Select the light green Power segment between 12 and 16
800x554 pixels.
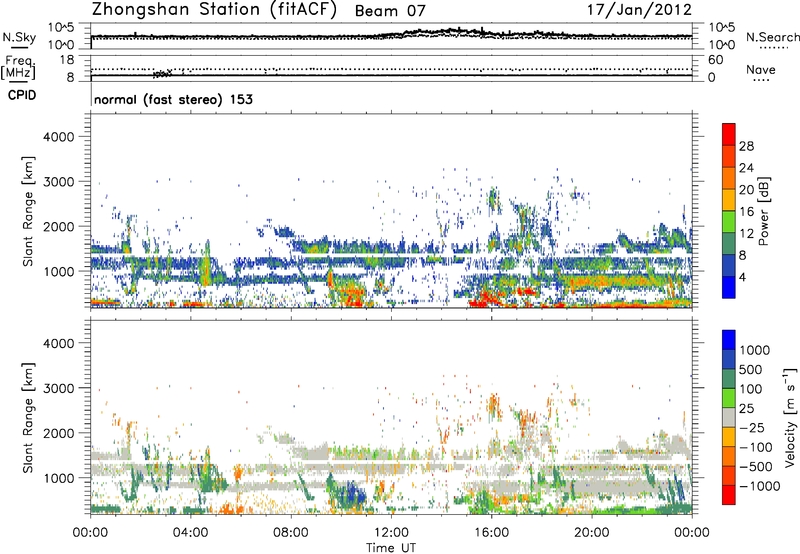(x=729, y=221)
